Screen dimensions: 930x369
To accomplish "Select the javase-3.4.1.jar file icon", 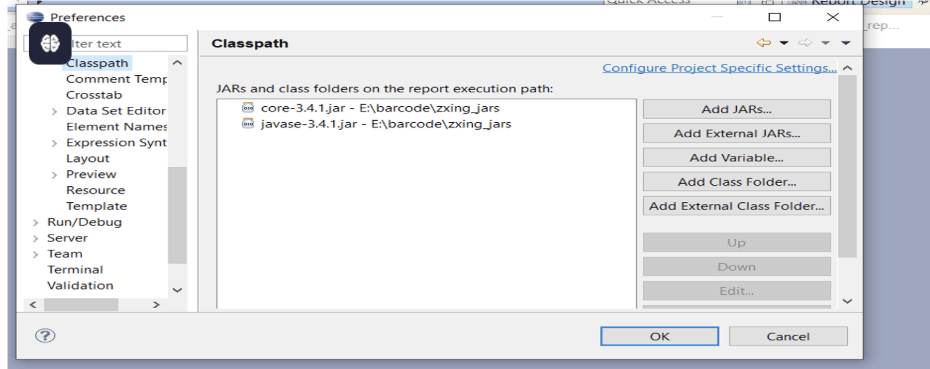I will pyautogui.click(x=248, y=124).
